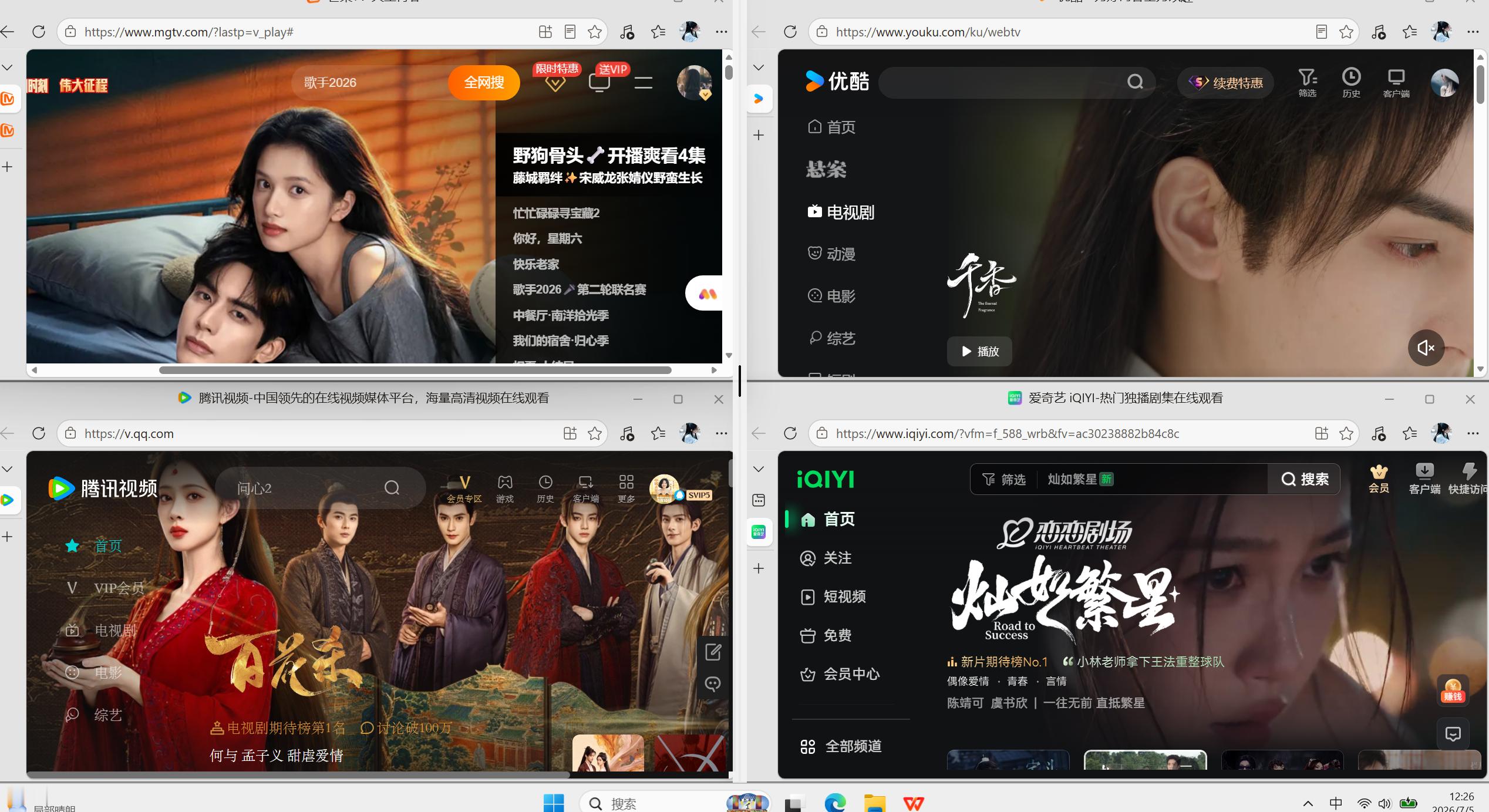
Task: Select the first banner thumbnail in Tencent Video
Action: tap(608, 753)
